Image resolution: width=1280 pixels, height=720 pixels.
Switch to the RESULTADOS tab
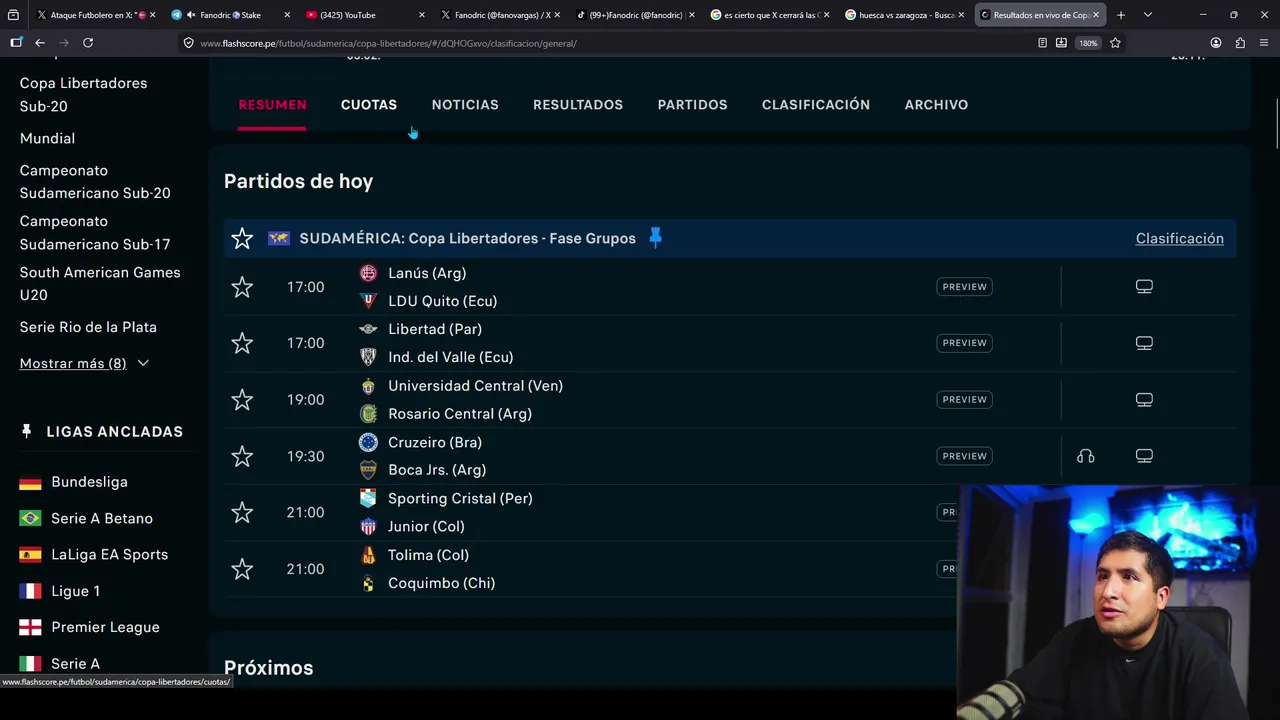coord(578,104)
